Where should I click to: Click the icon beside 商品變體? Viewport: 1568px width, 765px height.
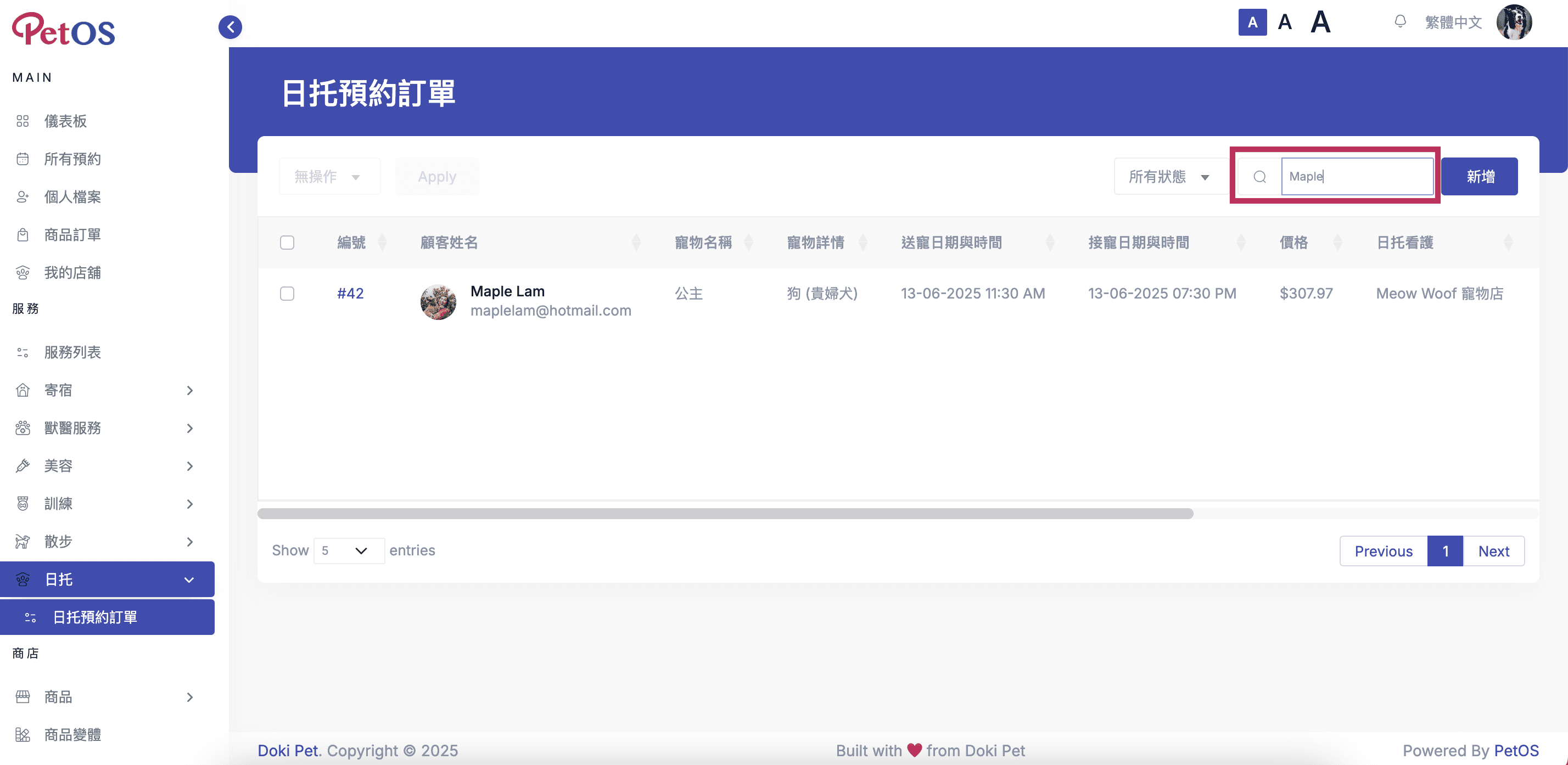pyautogui.click(x=23, y=735)
